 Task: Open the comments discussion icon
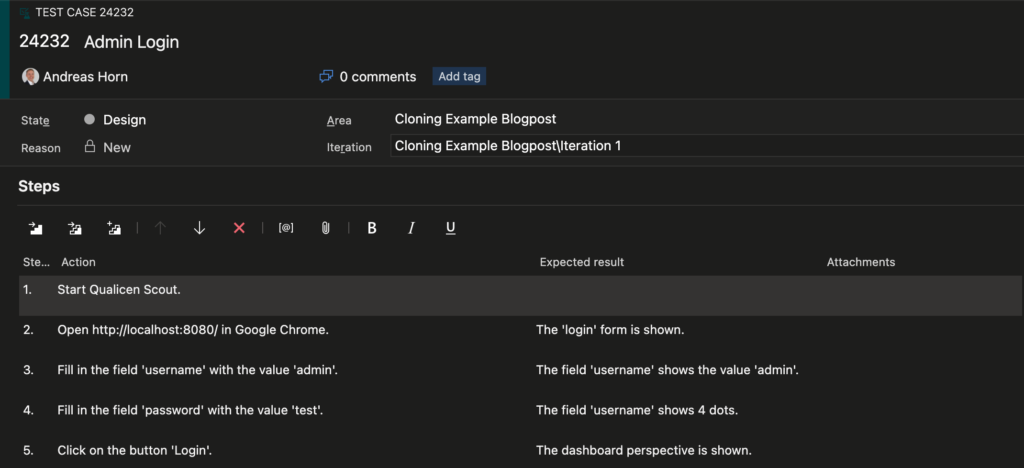[x=326, y=76]
